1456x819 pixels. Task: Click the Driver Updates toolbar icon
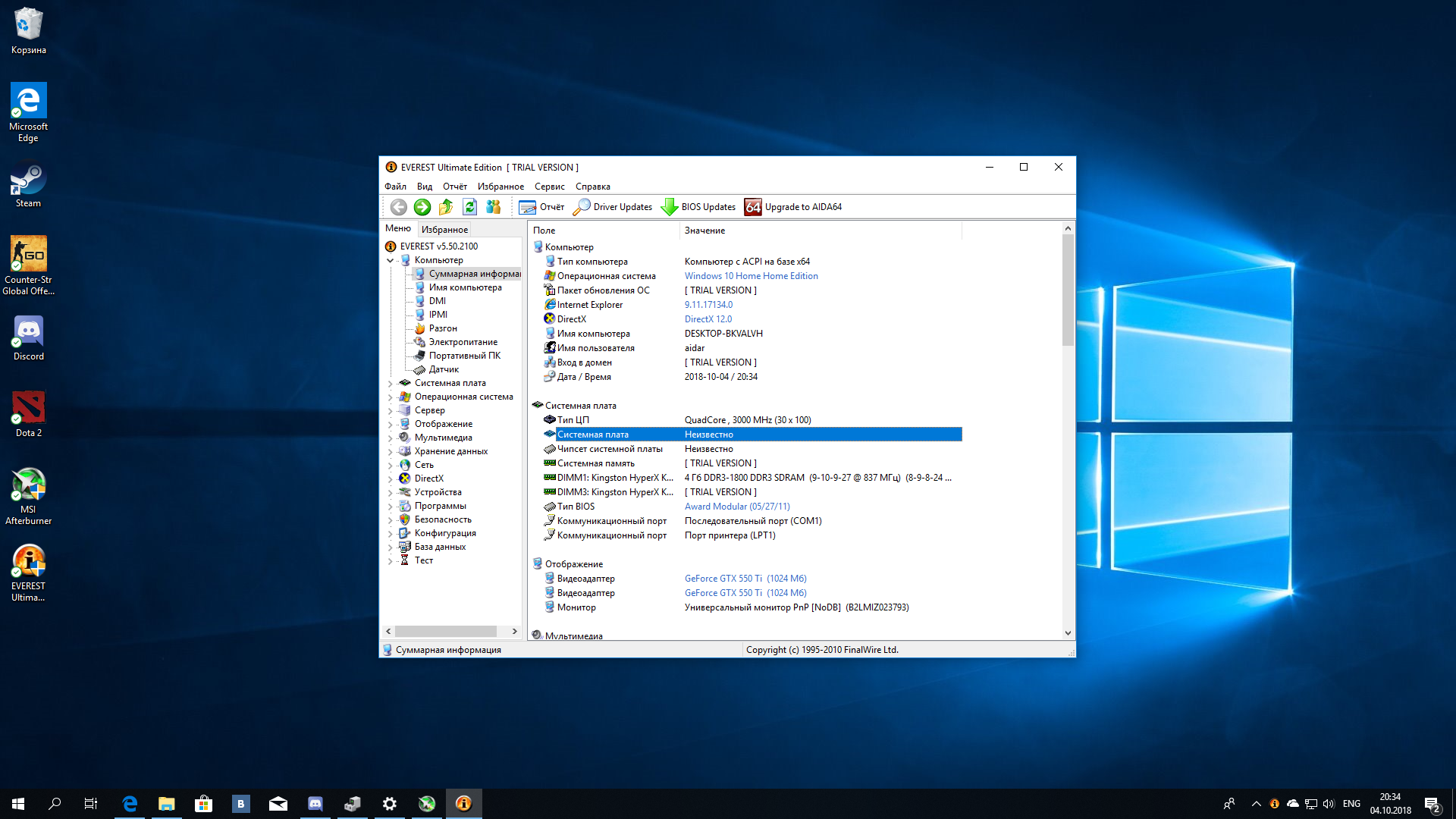tap(612, 206)
